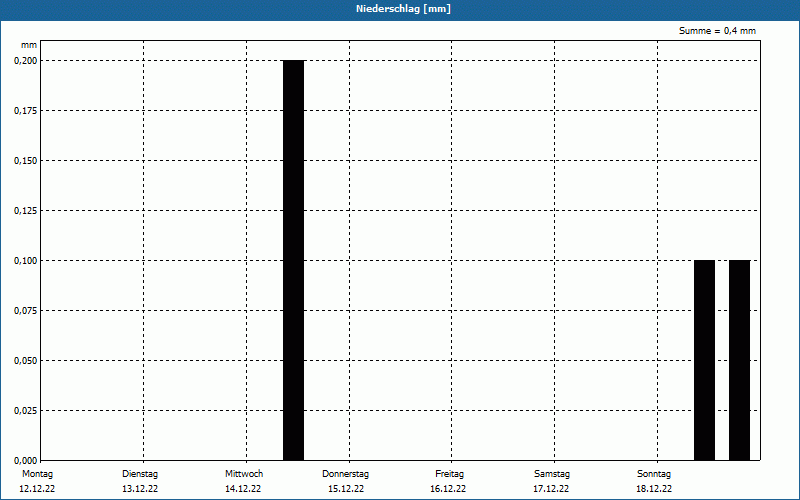This screenshot has height=500, width=800.
Task: Select the Donnerstag axis label
Action: [345, 474]
